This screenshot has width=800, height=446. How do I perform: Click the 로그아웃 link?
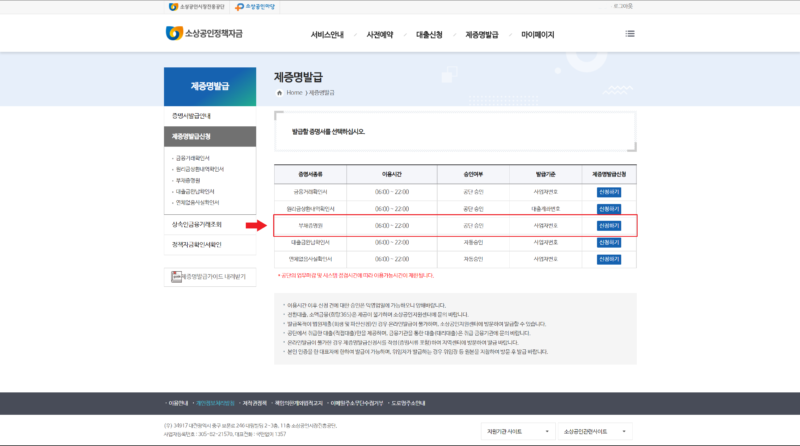click(x=623, y=6)
